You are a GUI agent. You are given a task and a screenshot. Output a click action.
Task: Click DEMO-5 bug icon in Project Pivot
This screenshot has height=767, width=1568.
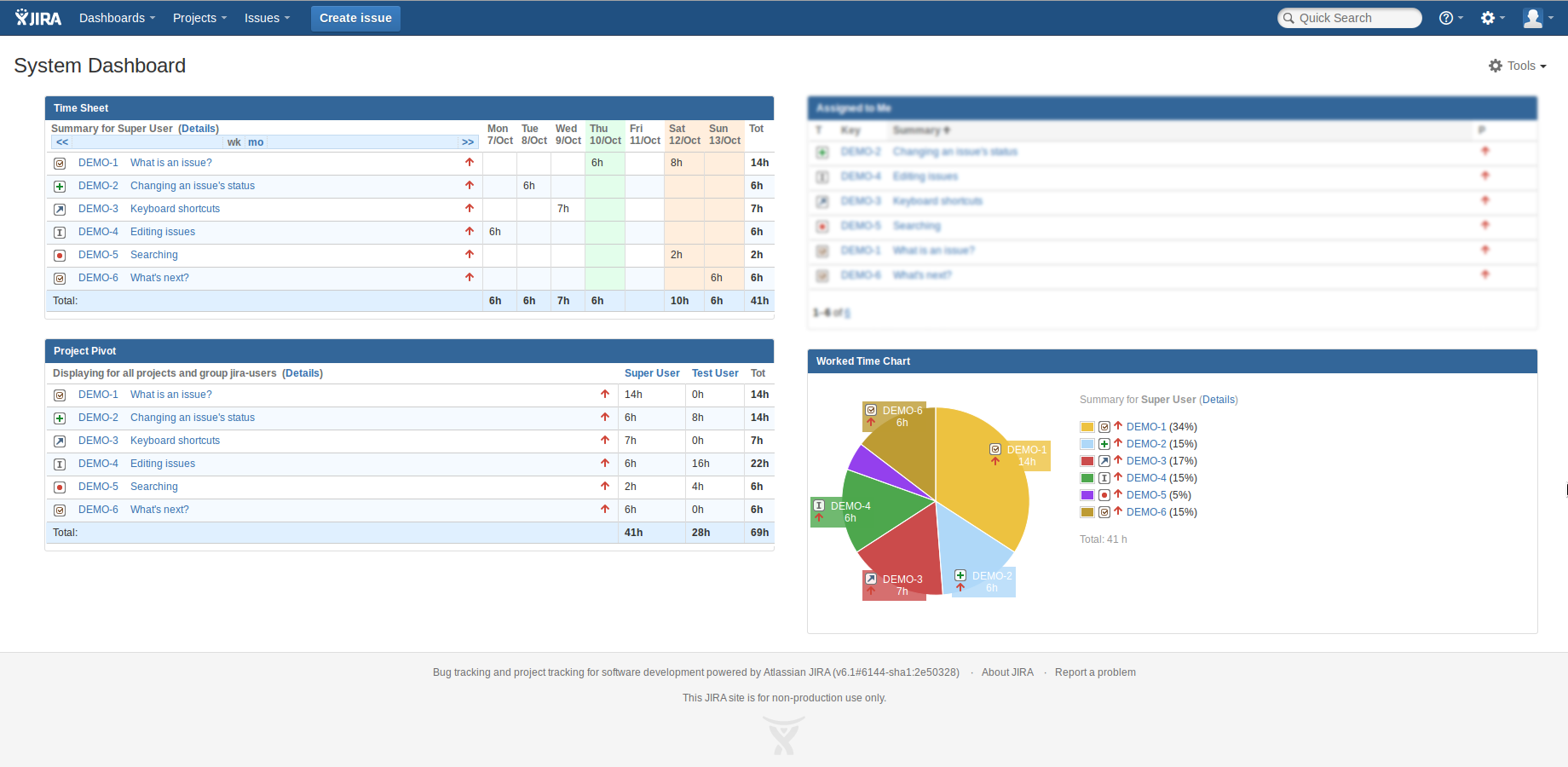click(x=60, y=487)
